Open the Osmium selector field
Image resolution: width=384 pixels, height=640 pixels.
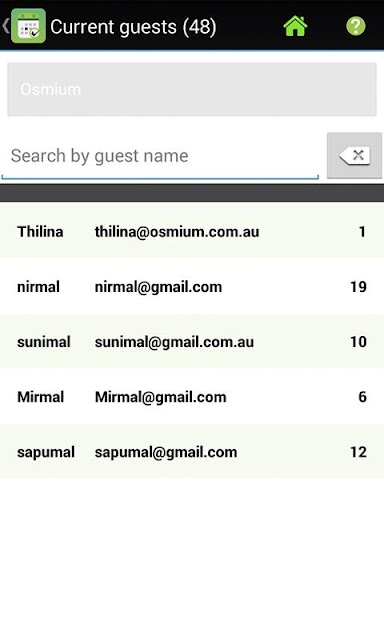(x=192, y=89)
